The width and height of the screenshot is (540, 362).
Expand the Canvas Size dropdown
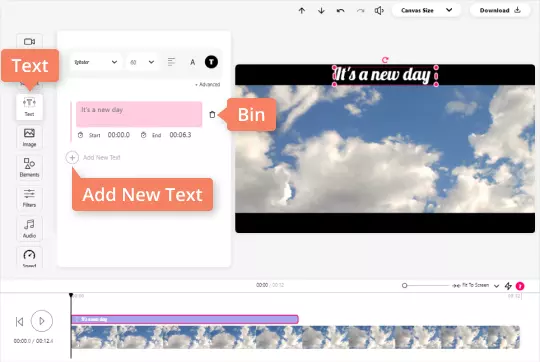[x=426, y=10]
